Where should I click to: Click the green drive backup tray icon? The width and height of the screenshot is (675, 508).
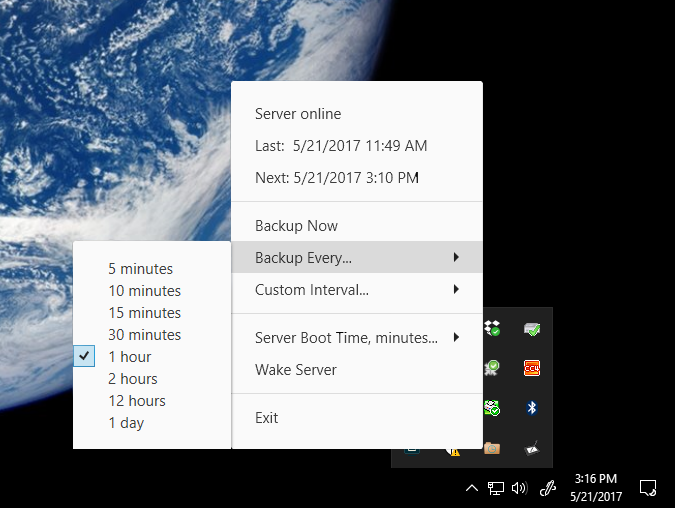(492, 407)
